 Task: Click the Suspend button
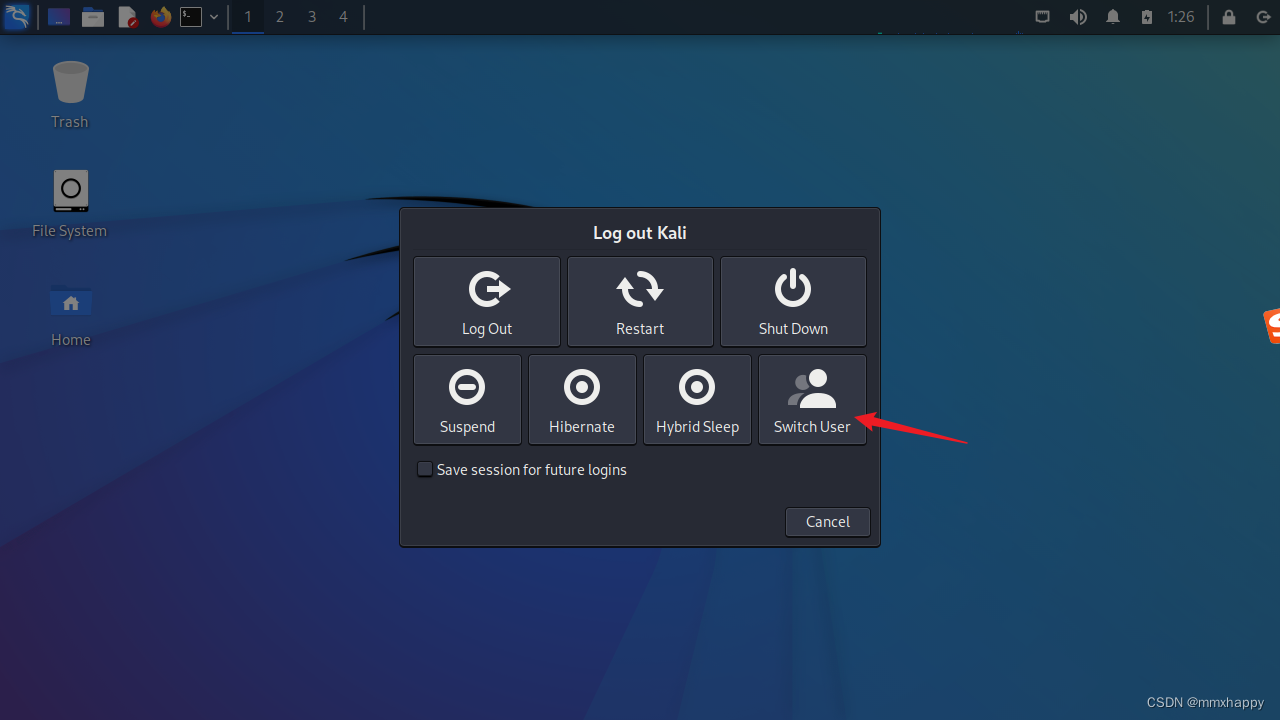(467, 400)
